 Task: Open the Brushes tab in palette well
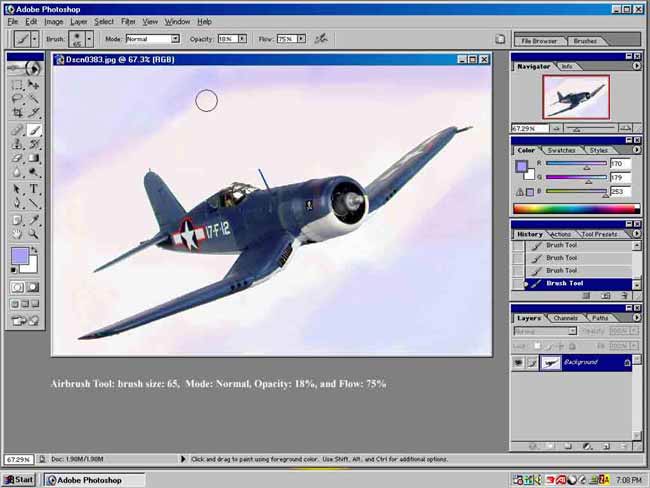coord(585,41)
